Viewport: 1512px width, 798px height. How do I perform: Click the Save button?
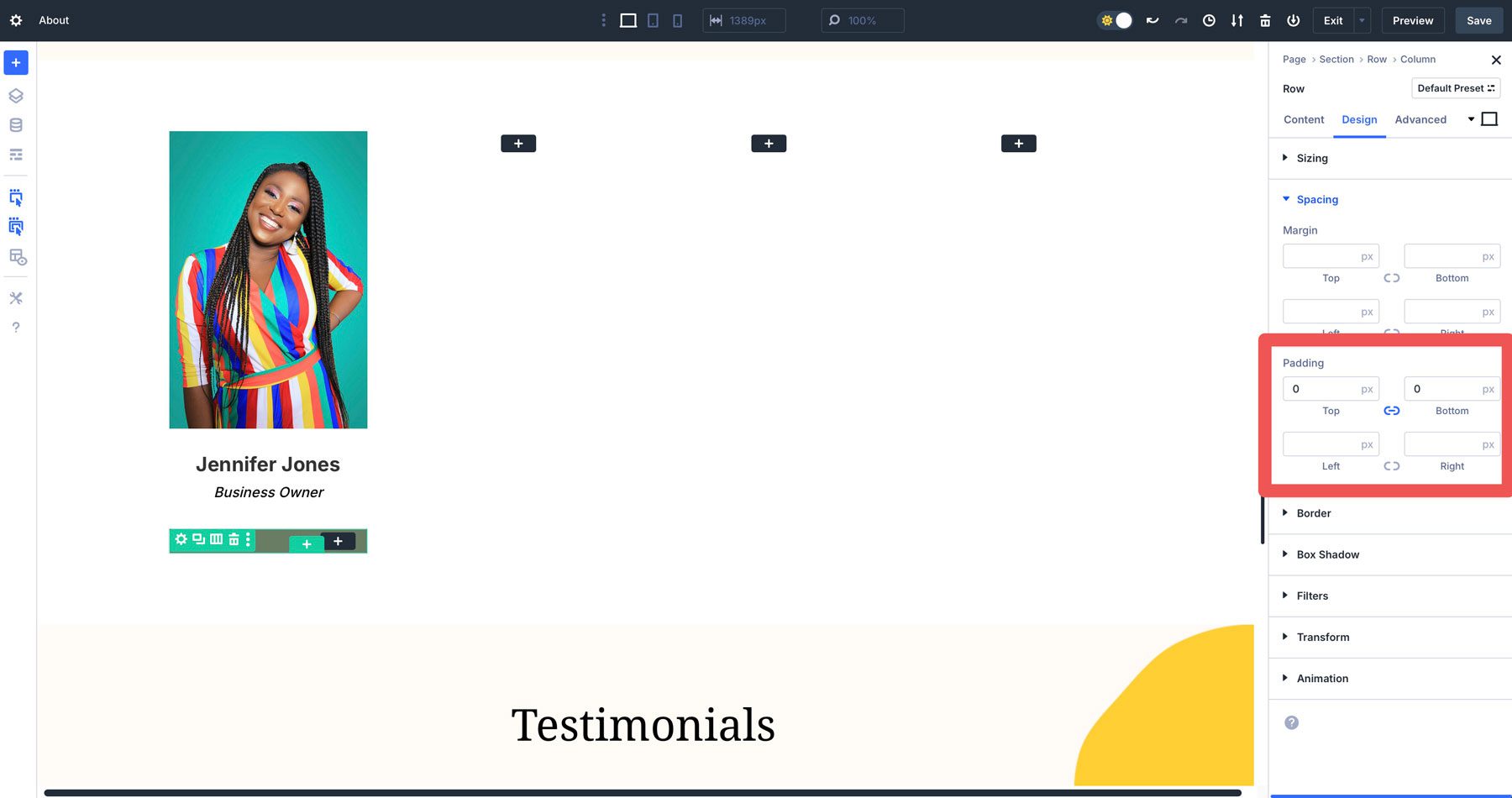[x=1479, y=20]
